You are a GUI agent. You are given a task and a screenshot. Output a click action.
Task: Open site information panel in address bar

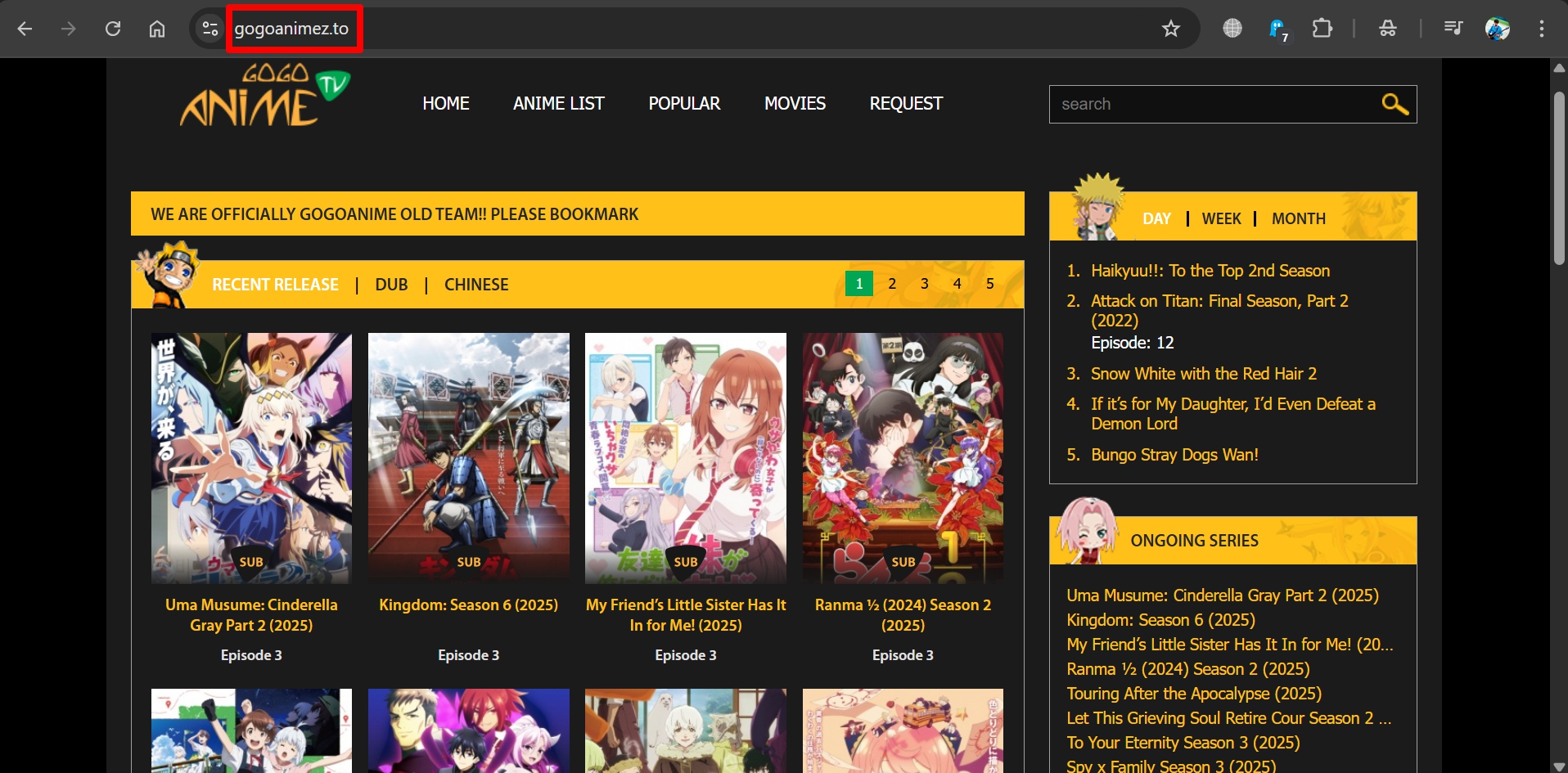point(209,28)
